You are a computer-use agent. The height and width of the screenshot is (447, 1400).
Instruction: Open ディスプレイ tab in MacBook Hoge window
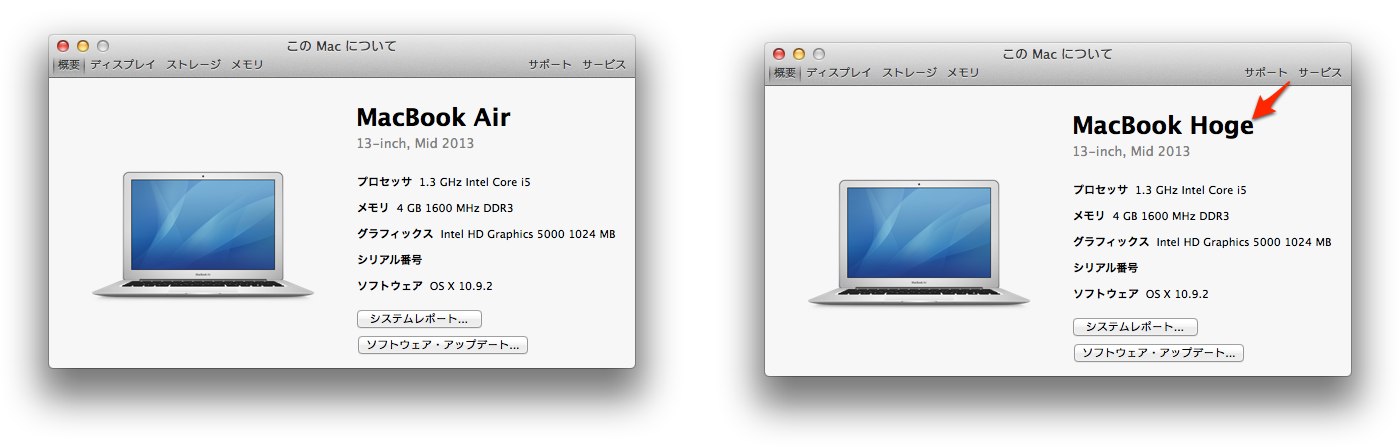[x=839, y=72]
